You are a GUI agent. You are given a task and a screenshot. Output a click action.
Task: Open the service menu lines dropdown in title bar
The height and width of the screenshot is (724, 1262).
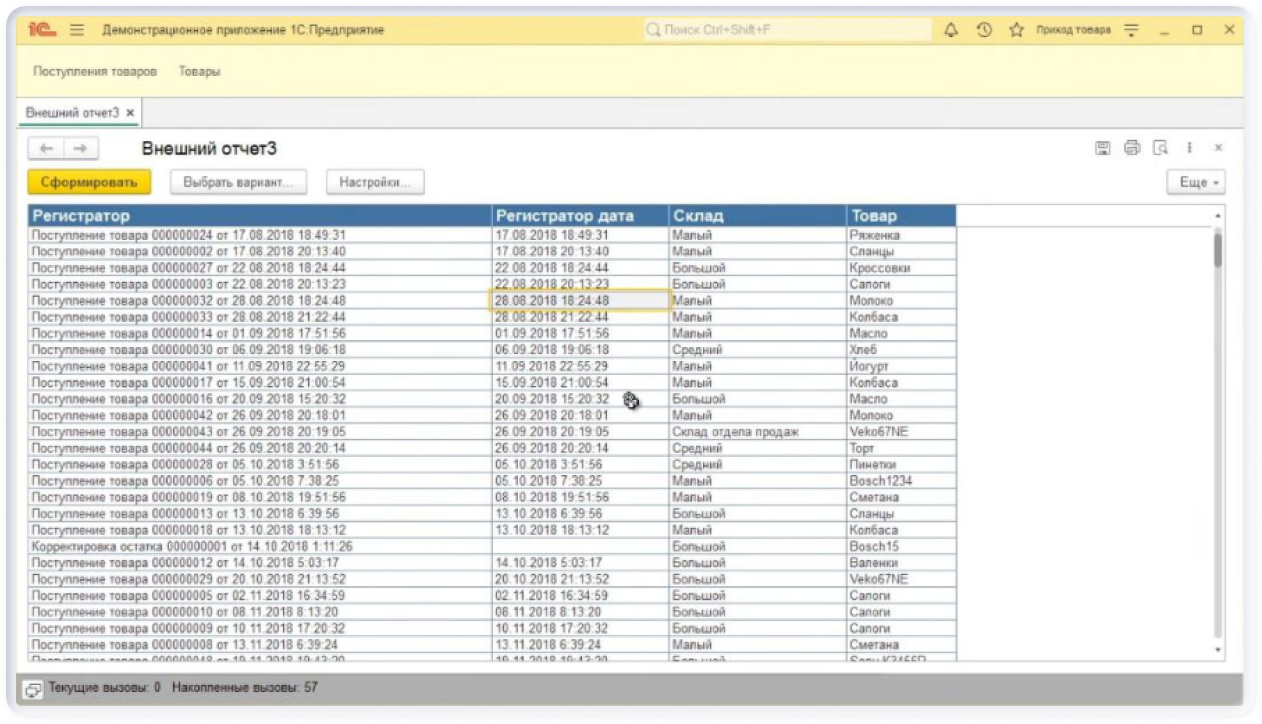[1131, 30]
